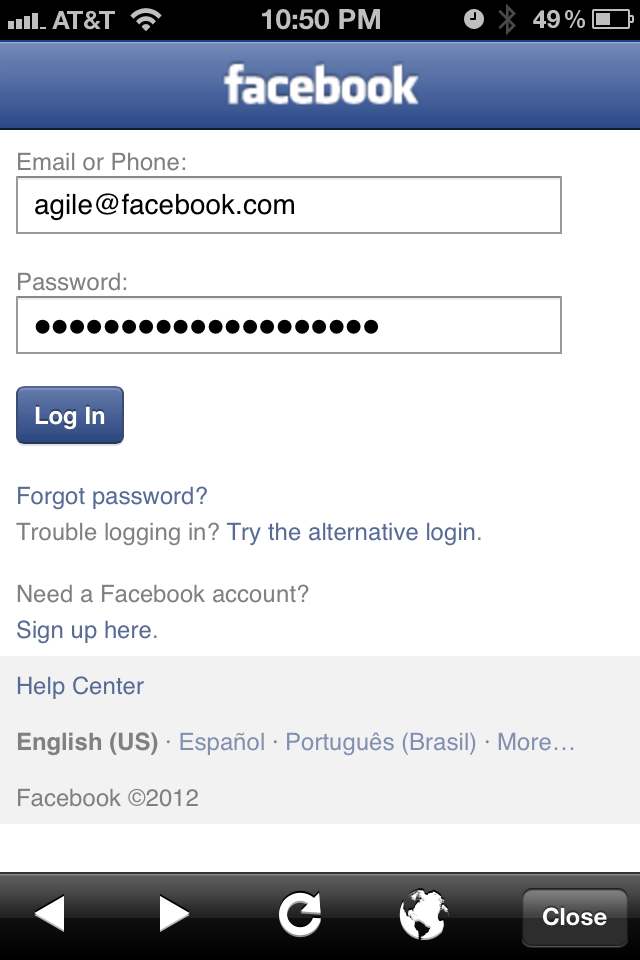Tap the browser back arrow icon

(50, 914)
